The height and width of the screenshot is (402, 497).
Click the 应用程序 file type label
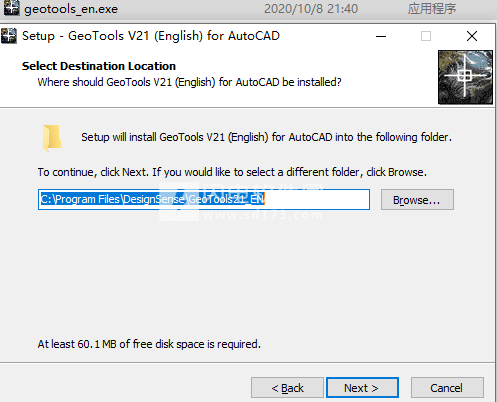pyautogui.click(x=432, y=9)
